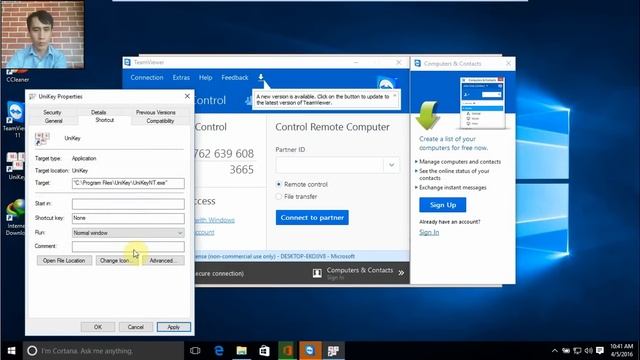Image resolution: width=640 pixels, height=360 pixels.
Task: Click Open File Location button
Action: click(x=64, y=260)
